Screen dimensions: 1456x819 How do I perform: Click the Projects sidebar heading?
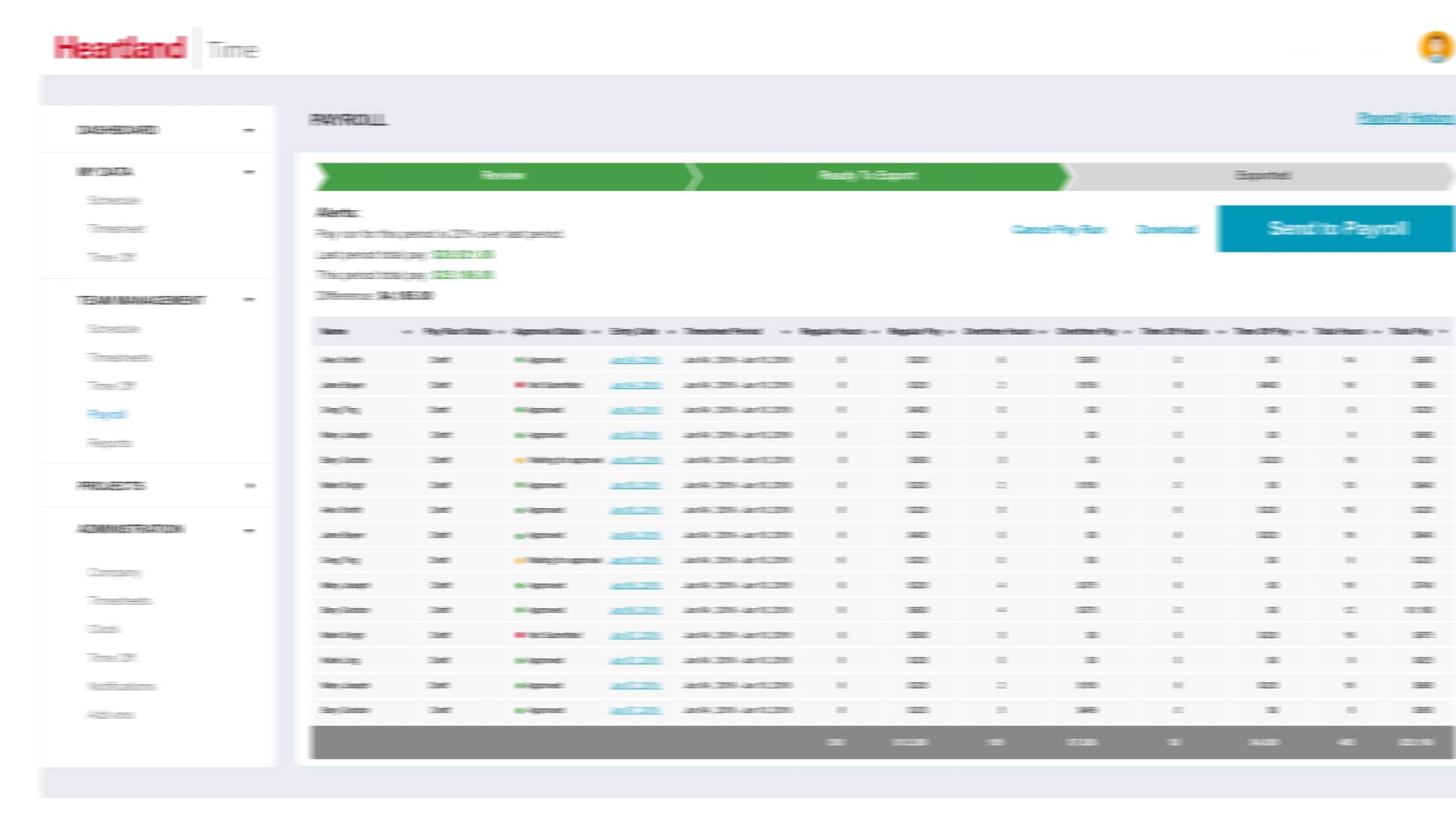pyautogui.click(x=111, y=486)
